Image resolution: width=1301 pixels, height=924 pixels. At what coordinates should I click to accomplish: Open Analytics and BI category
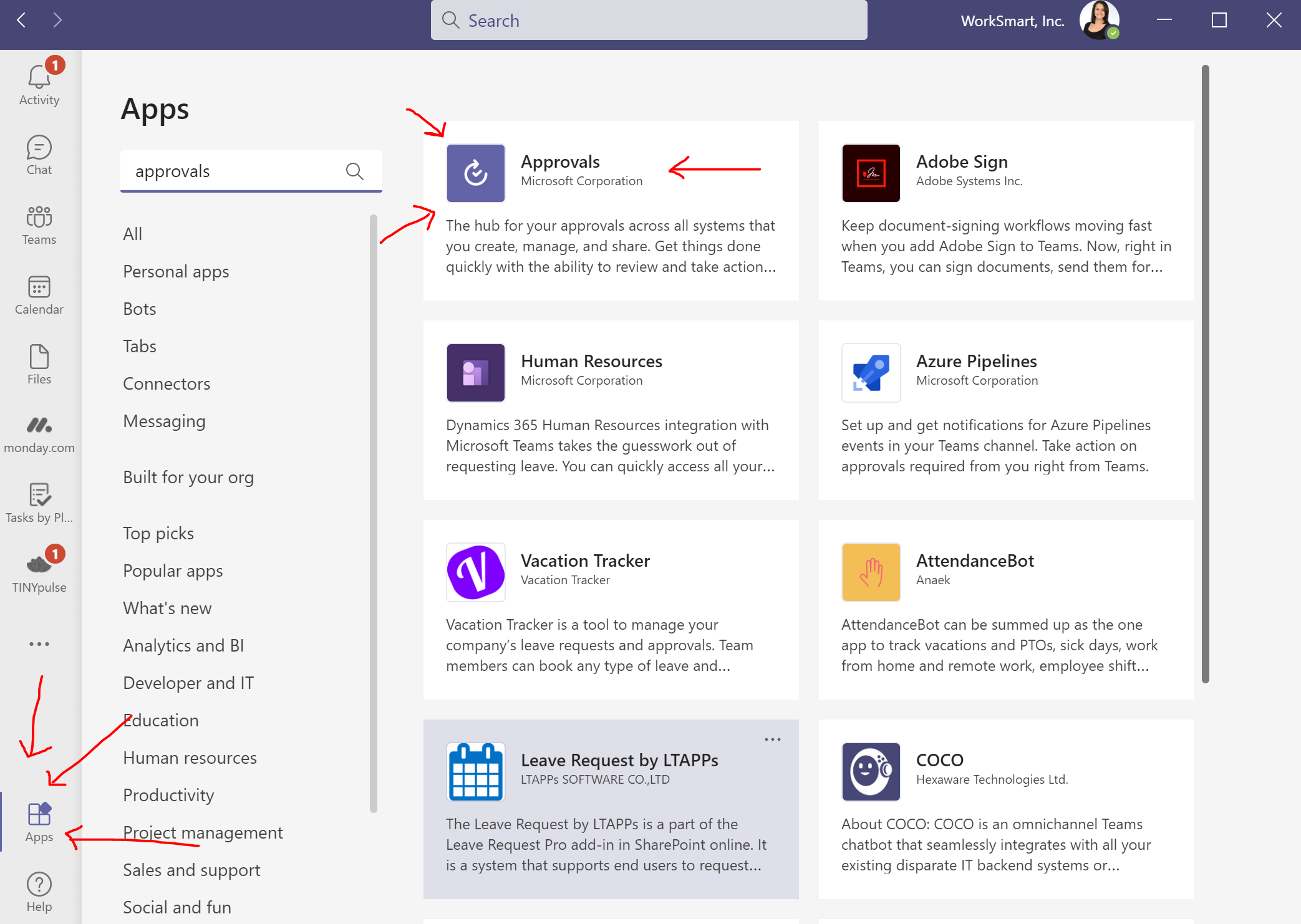click(x=183, y=645)
